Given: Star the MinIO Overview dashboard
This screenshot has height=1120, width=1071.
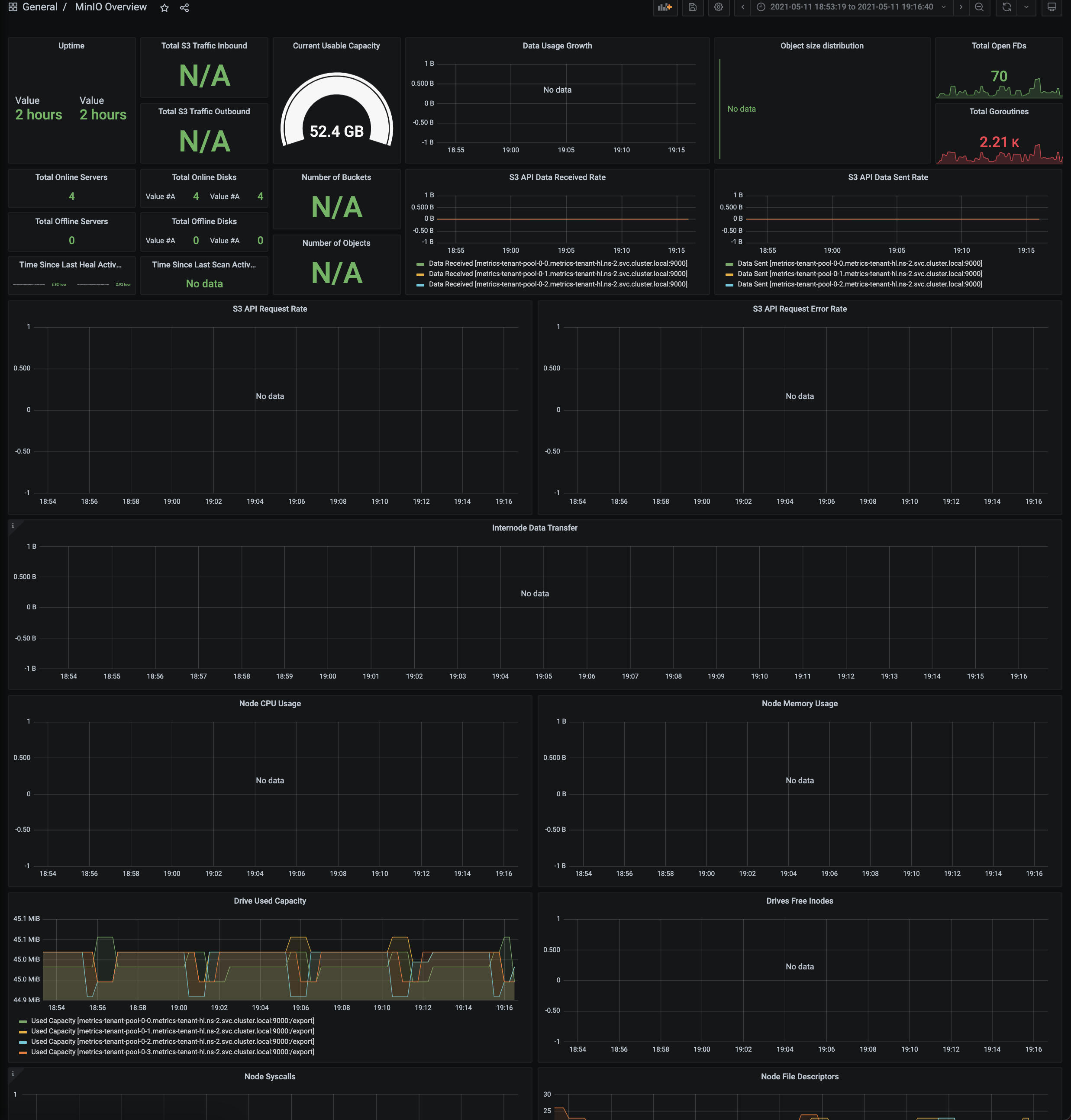Looking at the screenshot, I should click(165, 8).
